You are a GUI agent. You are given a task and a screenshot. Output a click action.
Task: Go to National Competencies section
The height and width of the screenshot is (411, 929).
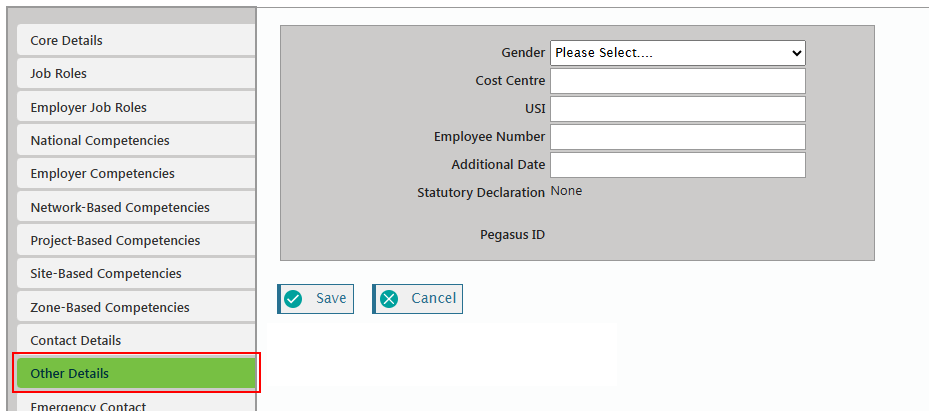click(136, 141)
